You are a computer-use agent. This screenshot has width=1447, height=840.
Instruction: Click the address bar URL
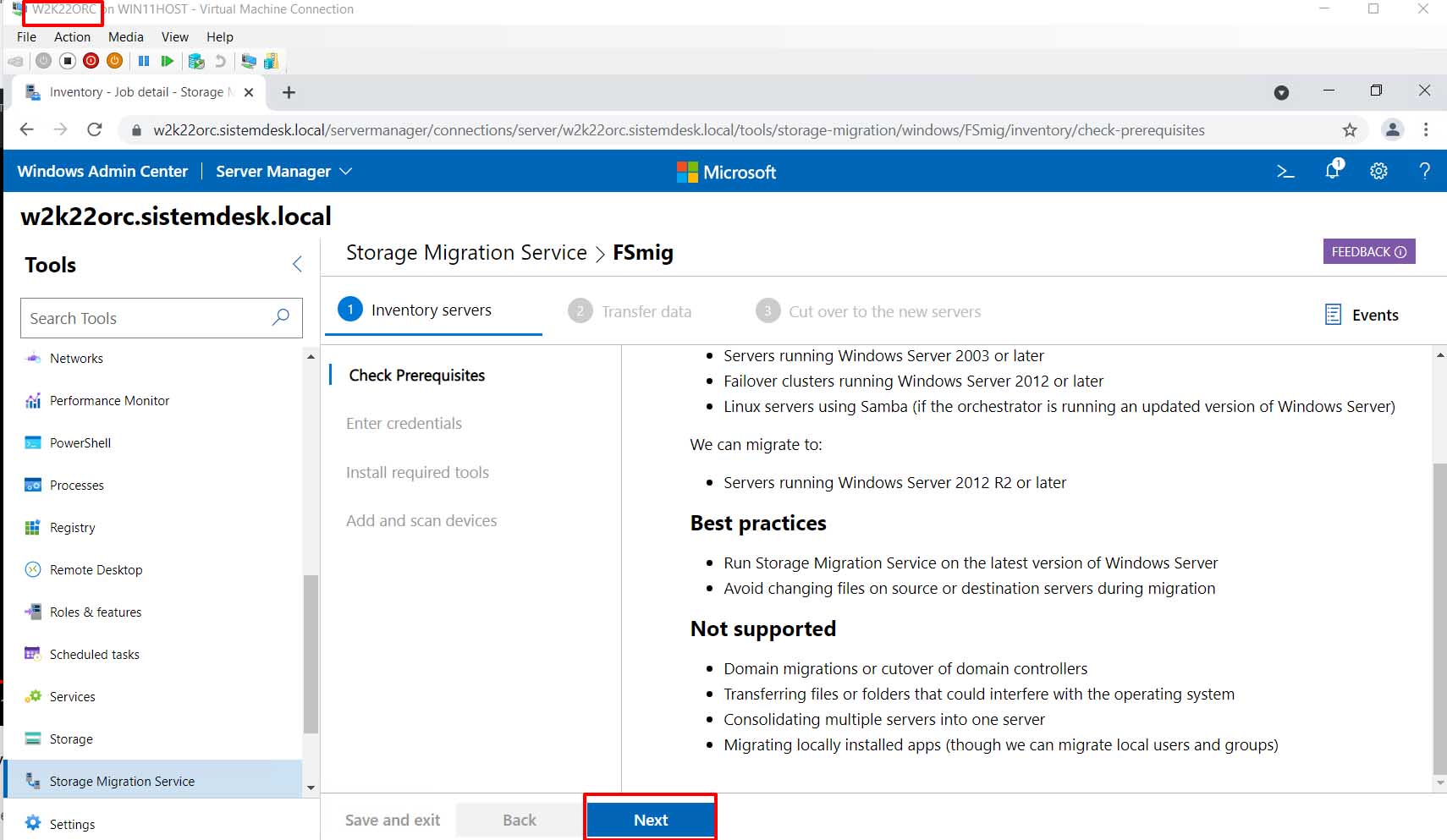tap(679, 130)
